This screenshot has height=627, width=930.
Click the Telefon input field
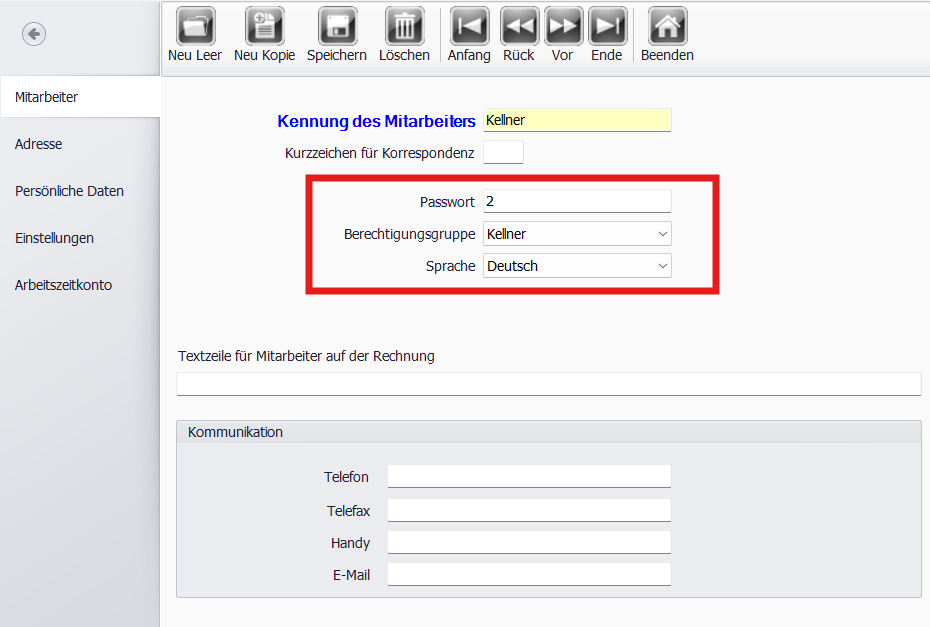pyautogui.click(x=529, y=476)
